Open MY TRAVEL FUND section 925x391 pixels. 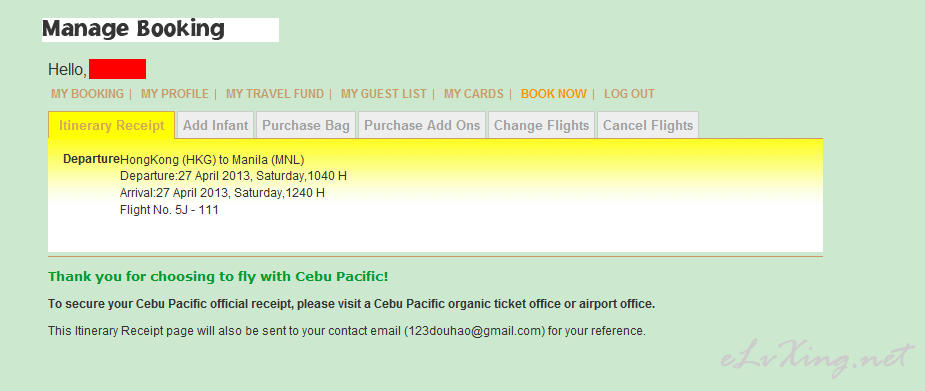click(275, 94)
